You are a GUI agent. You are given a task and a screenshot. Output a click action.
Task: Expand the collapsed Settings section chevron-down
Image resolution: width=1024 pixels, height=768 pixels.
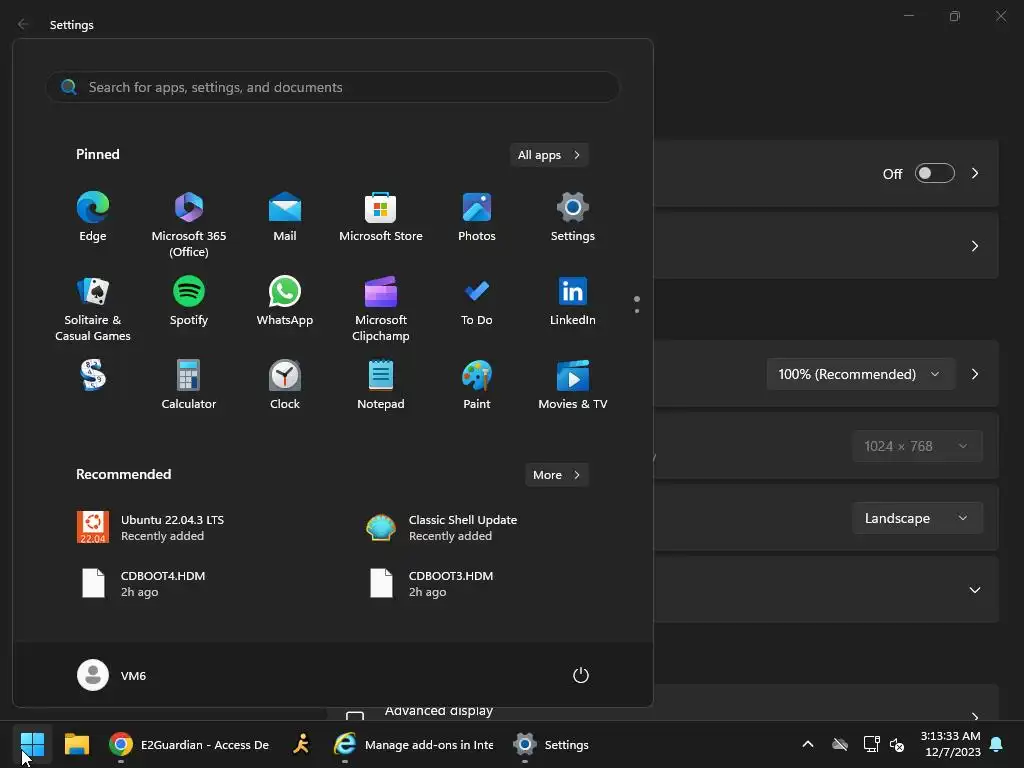(975, 590)
